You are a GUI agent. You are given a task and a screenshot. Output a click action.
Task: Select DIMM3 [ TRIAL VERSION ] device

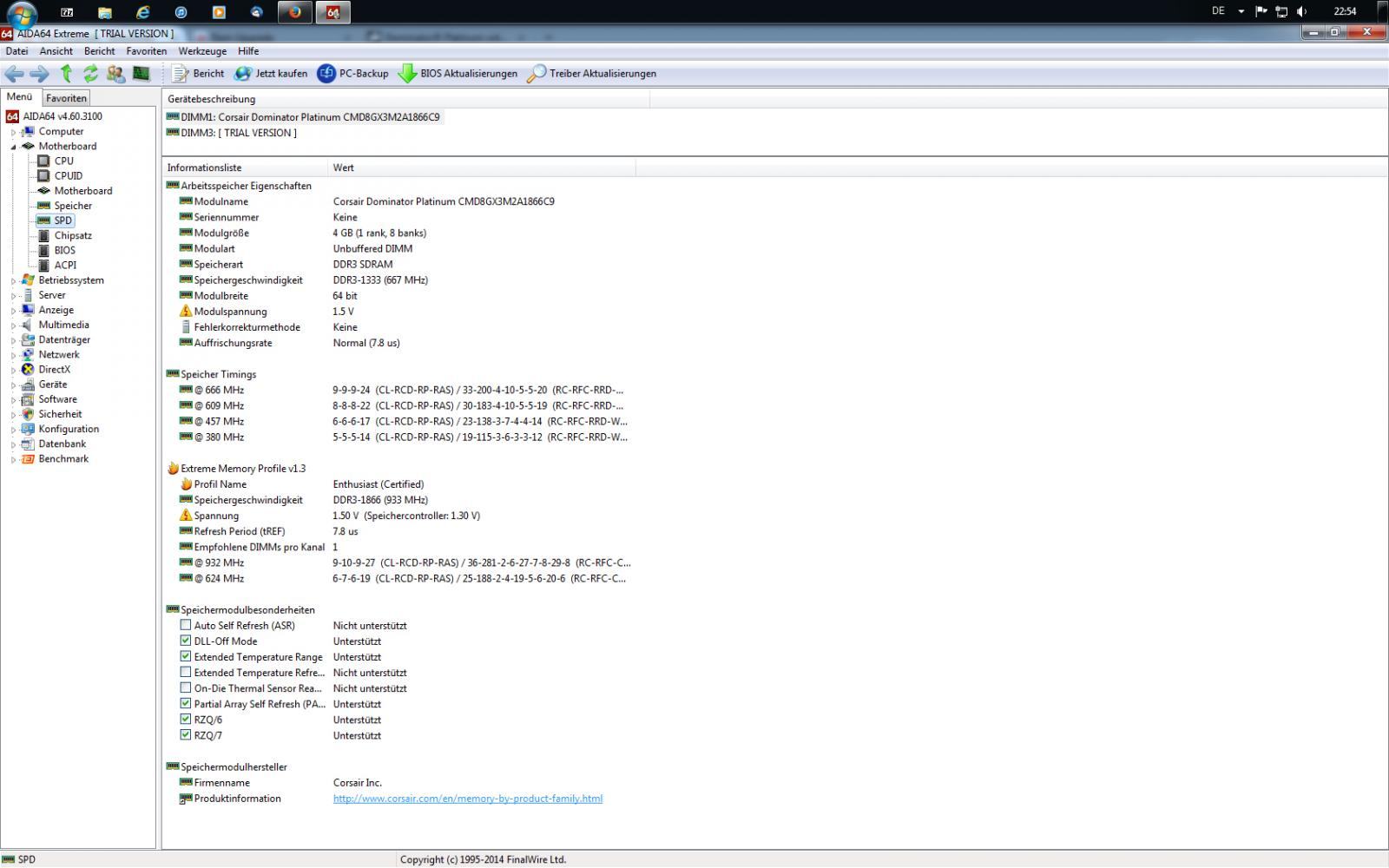coord(232,133)
